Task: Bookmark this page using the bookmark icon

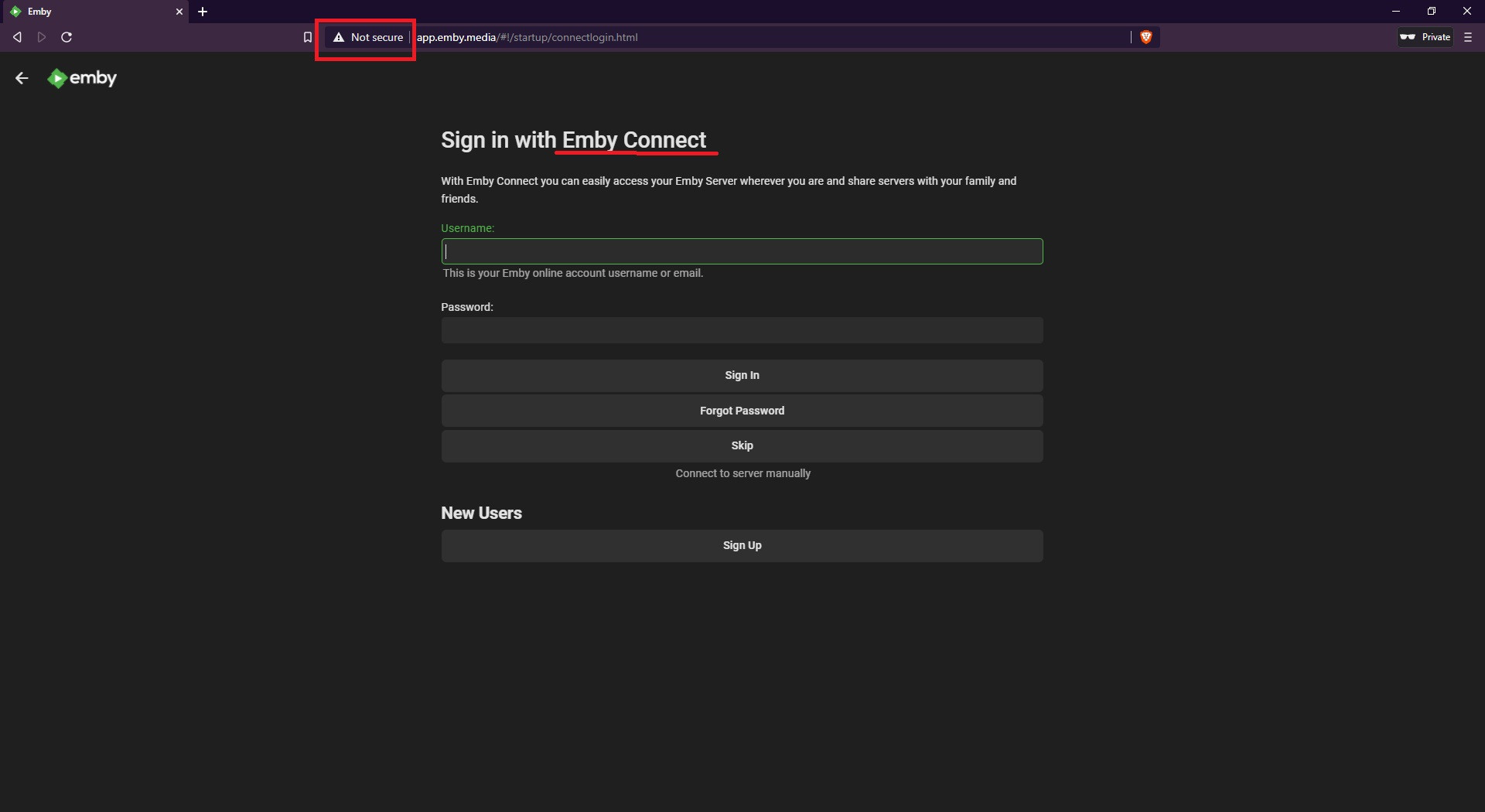Action: click(x=308, y=37)
